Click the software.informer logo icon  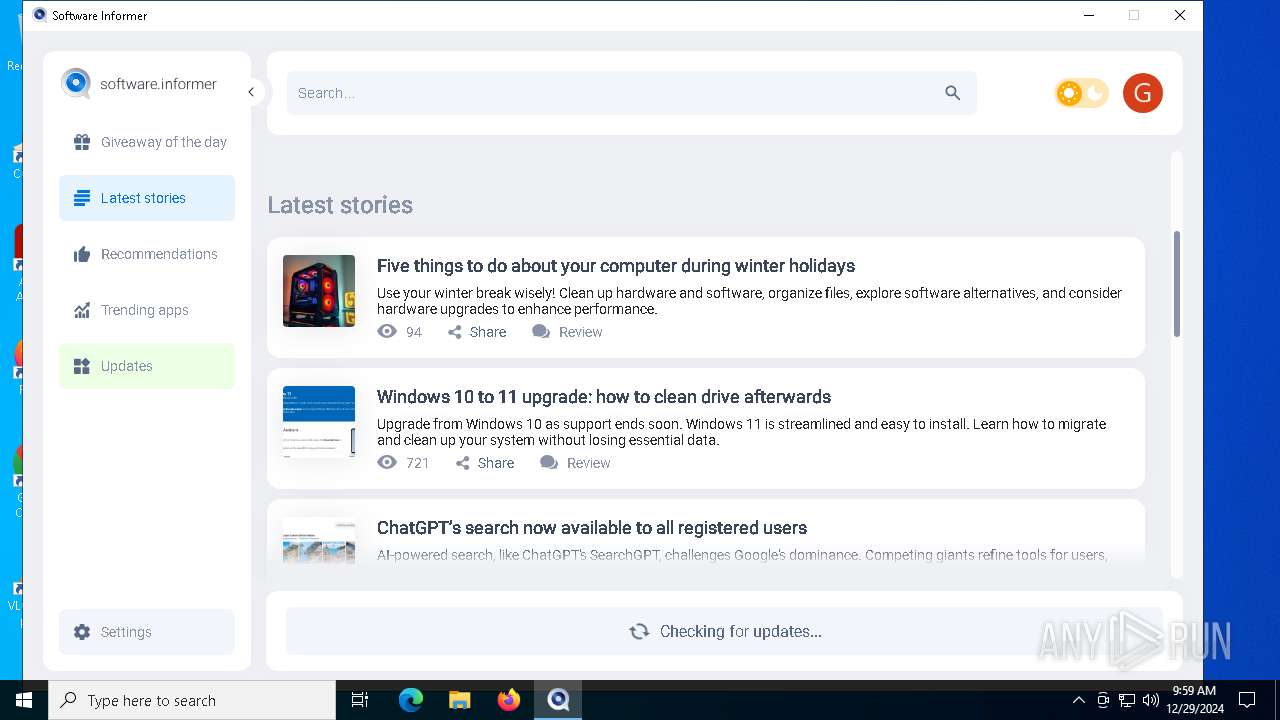[x=76, y=83]
